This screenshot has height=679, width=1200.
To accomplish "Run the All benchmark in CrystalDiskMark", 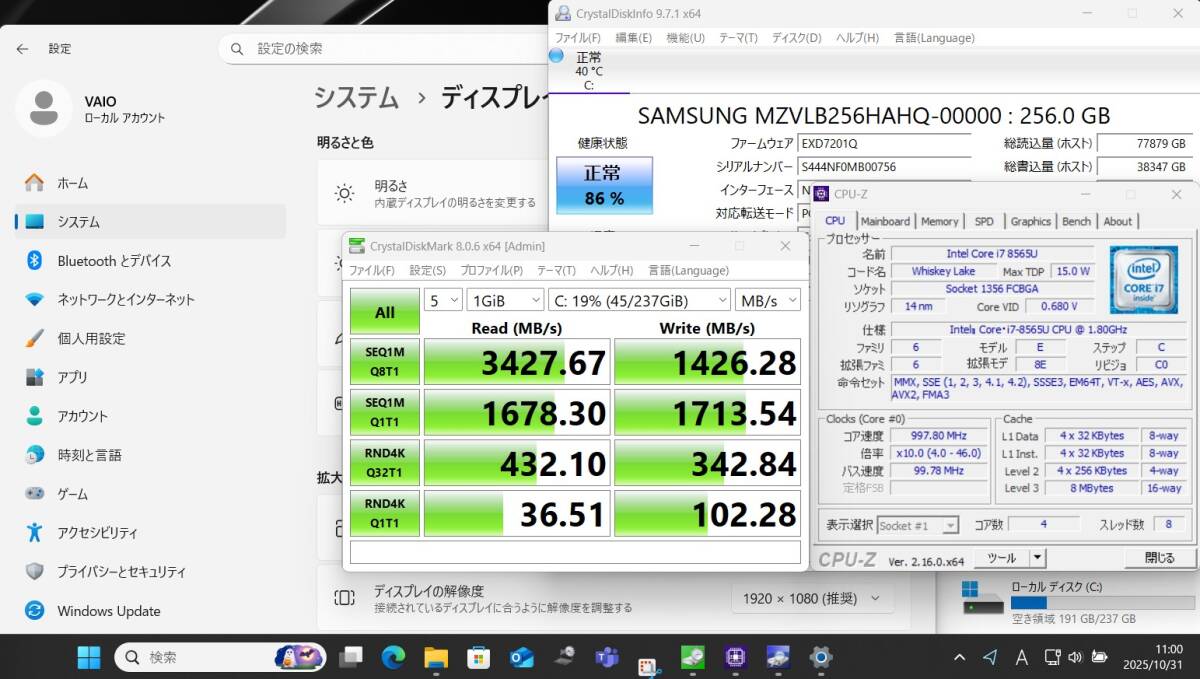I will [x=384, y=311].
